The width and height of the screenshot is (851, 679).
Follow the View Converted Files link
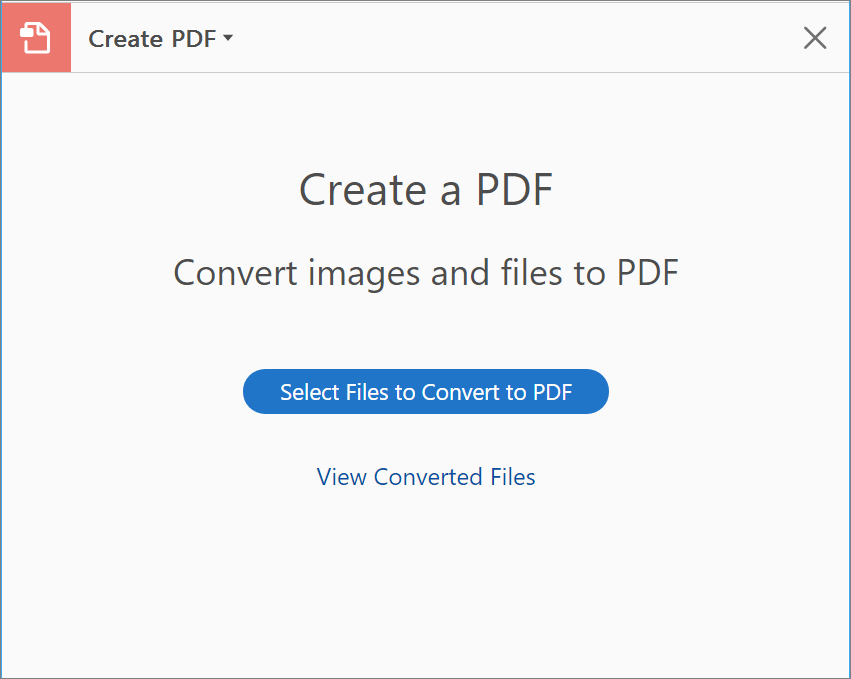click(x=425, y=477)
